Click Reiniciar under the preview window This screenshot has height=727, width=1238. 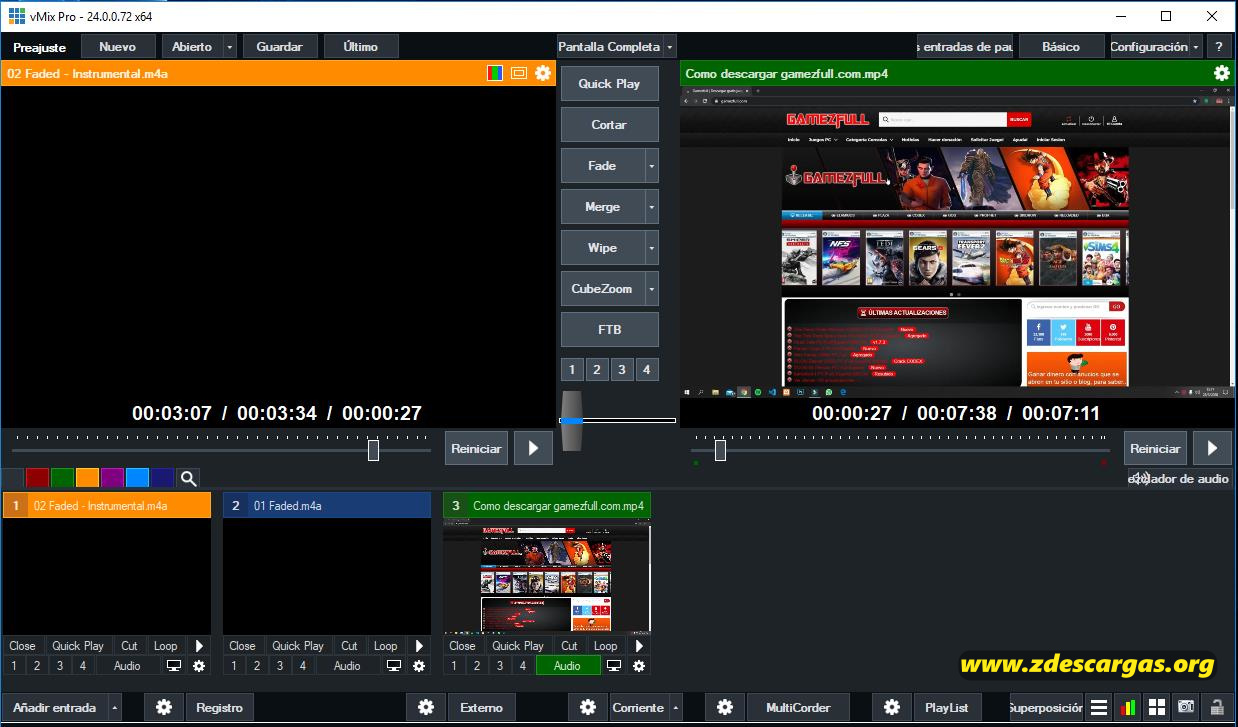(476, 448)
